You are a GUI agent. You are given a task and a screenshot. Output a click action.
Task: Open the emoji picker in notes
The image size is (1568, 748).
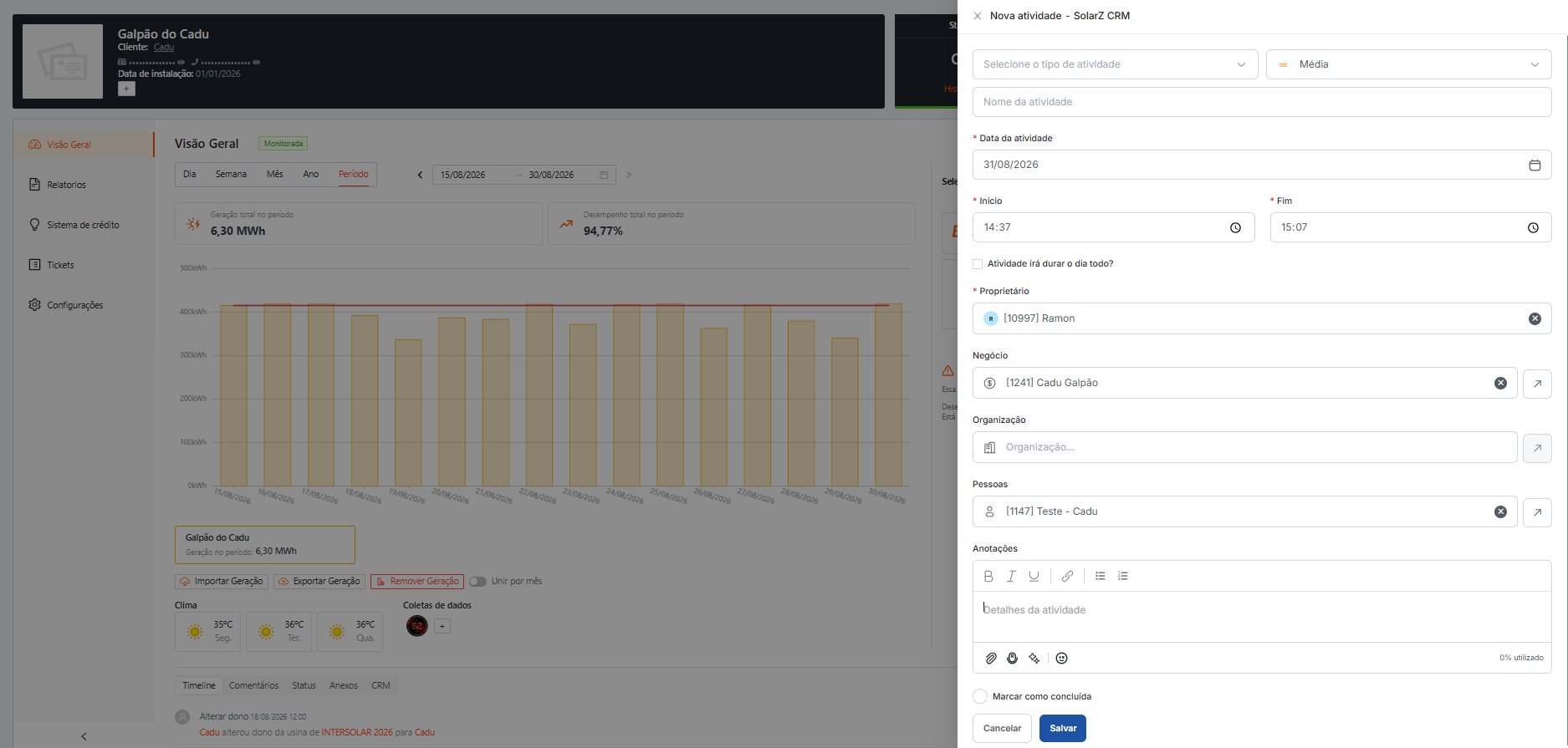(1061, 659)
